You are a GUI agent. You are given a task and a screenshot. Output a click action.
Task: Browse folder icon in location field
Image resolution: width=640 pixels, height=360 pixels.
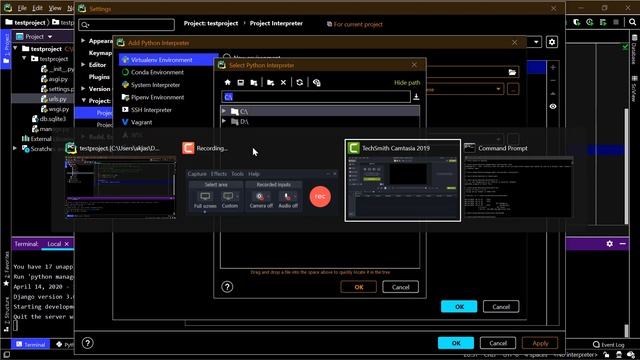tap(512, 72)
